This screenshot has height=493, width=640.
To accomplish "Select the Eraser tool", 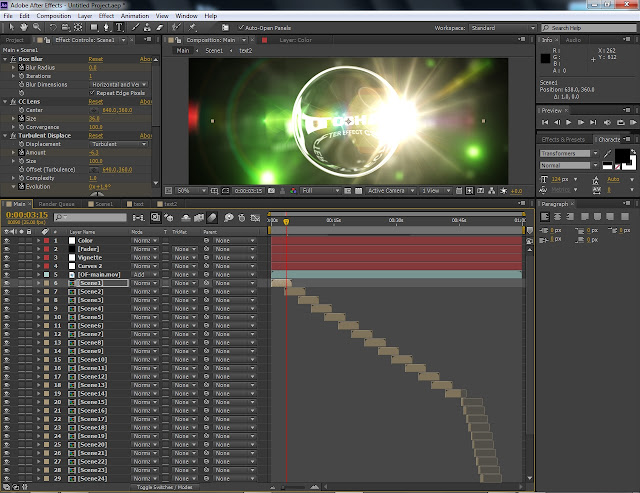I will [x=160, y=27].
